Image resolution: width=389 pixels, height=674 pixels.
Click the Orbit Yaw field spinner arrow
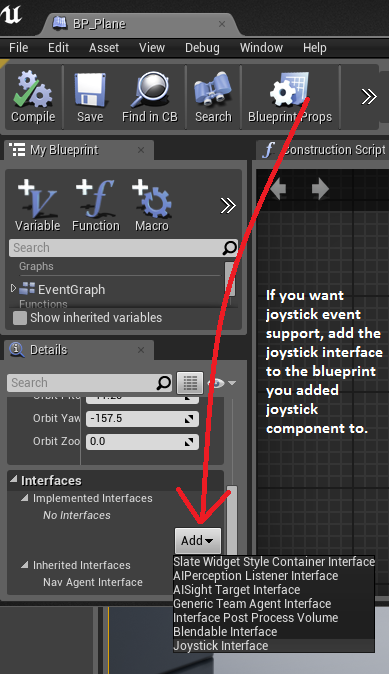tap(189, 419)
